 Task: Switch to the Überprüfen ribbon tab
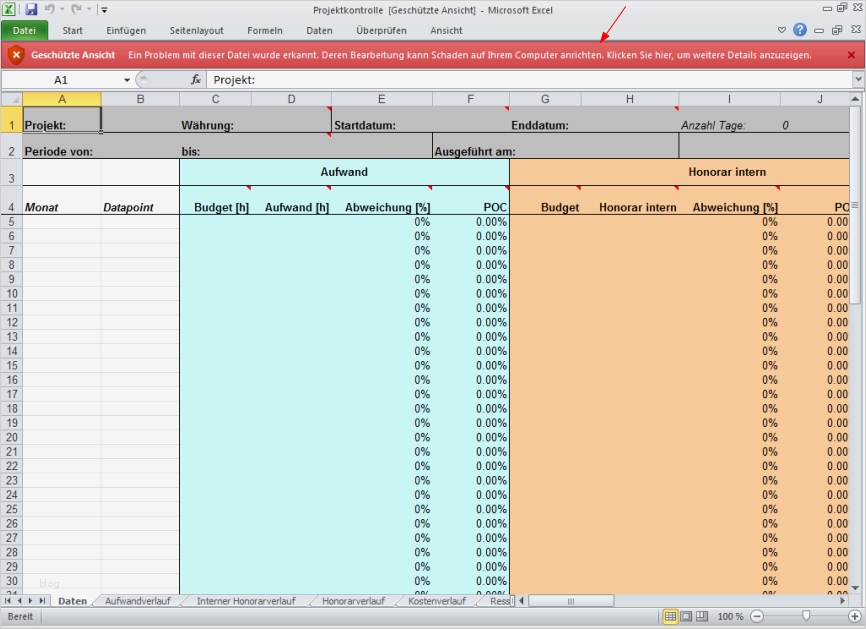381,30
